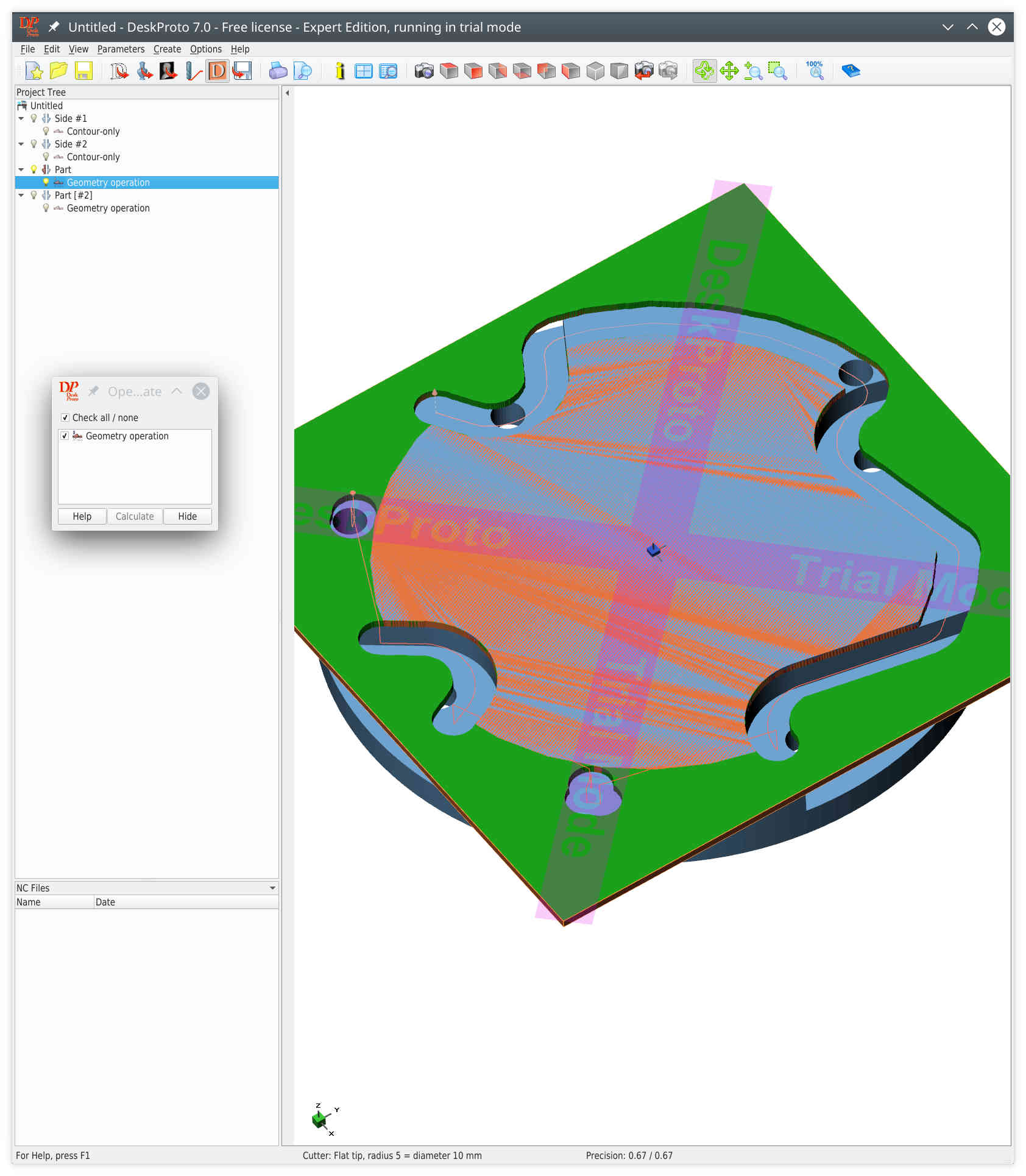Click the blue list-with-magnifier icon
This screenshot has width=1026, height=1176.
(x=388, y=71)
